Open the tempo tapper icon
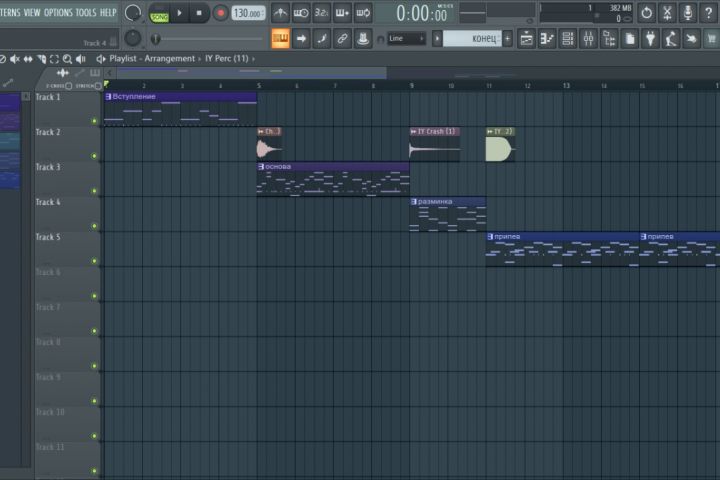This screenshot has height=480, width=720. [671, 39]
